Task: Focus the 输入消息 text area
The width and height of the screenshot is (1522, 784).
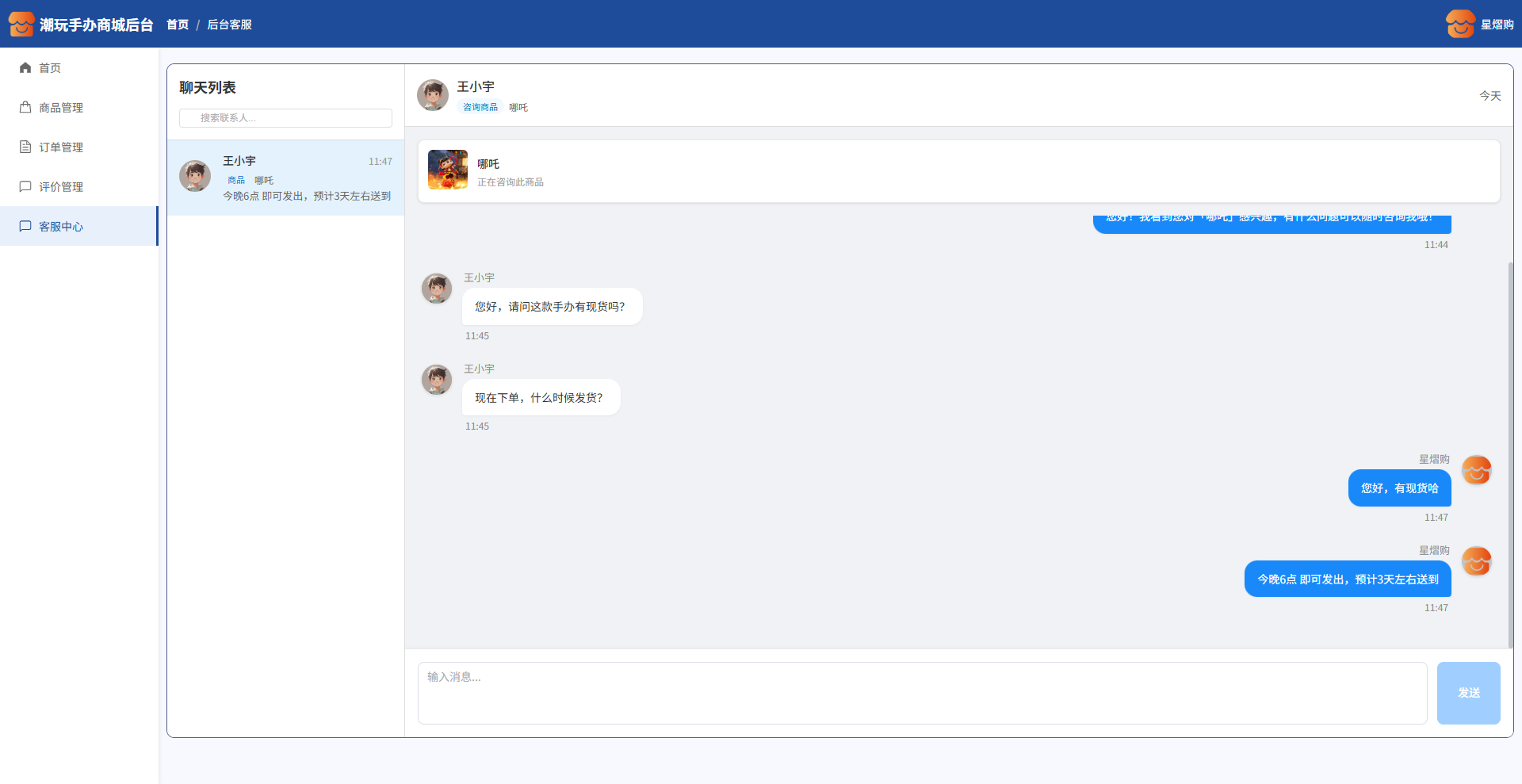Action: click(x=922, y=693)
